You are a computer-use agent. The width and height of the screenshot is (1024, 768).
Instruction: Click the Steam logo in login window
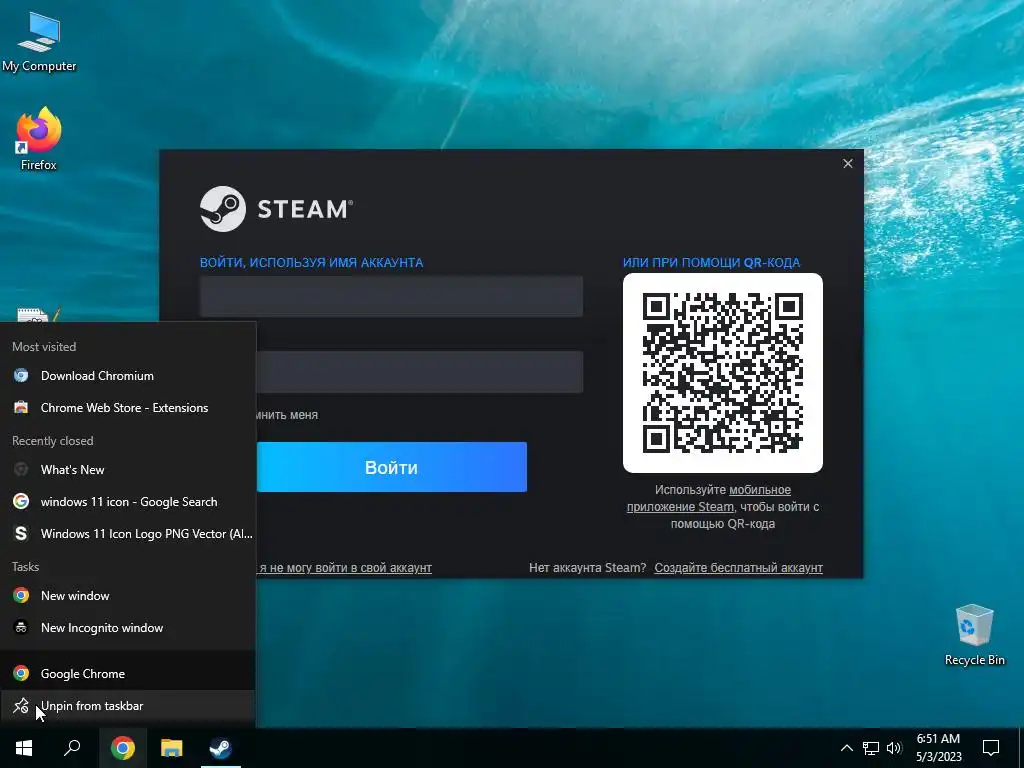click(276, 209)
